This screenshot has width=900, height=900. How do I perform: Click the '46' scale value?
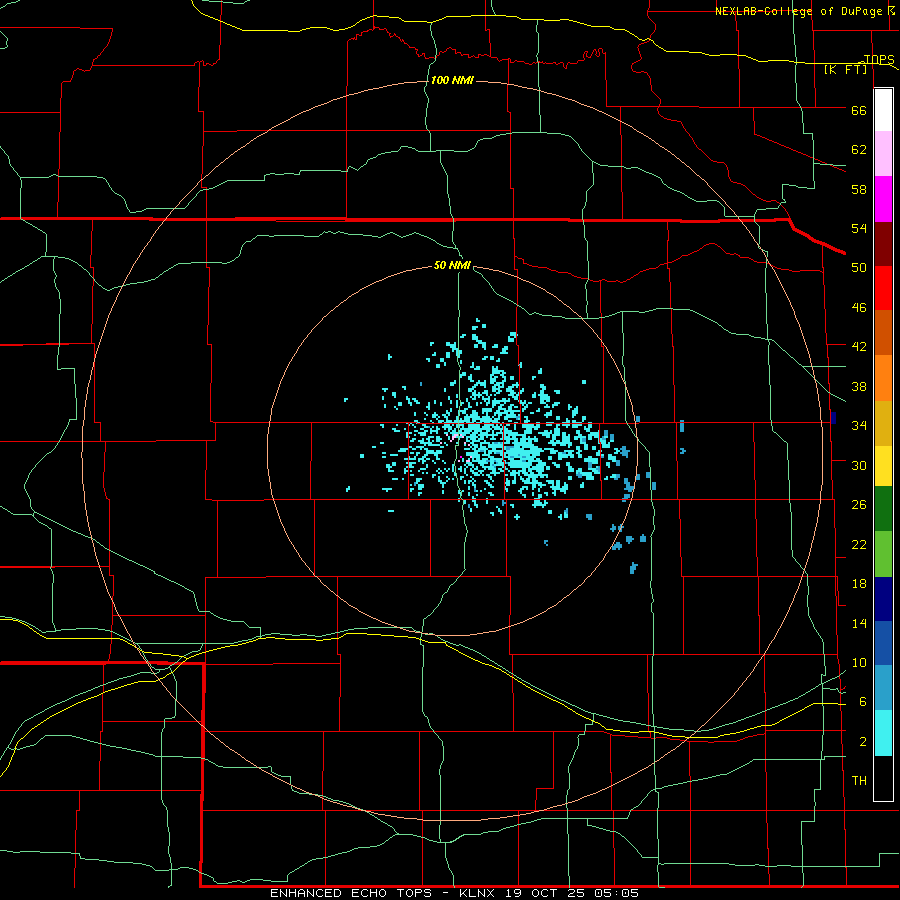(859, 308)
